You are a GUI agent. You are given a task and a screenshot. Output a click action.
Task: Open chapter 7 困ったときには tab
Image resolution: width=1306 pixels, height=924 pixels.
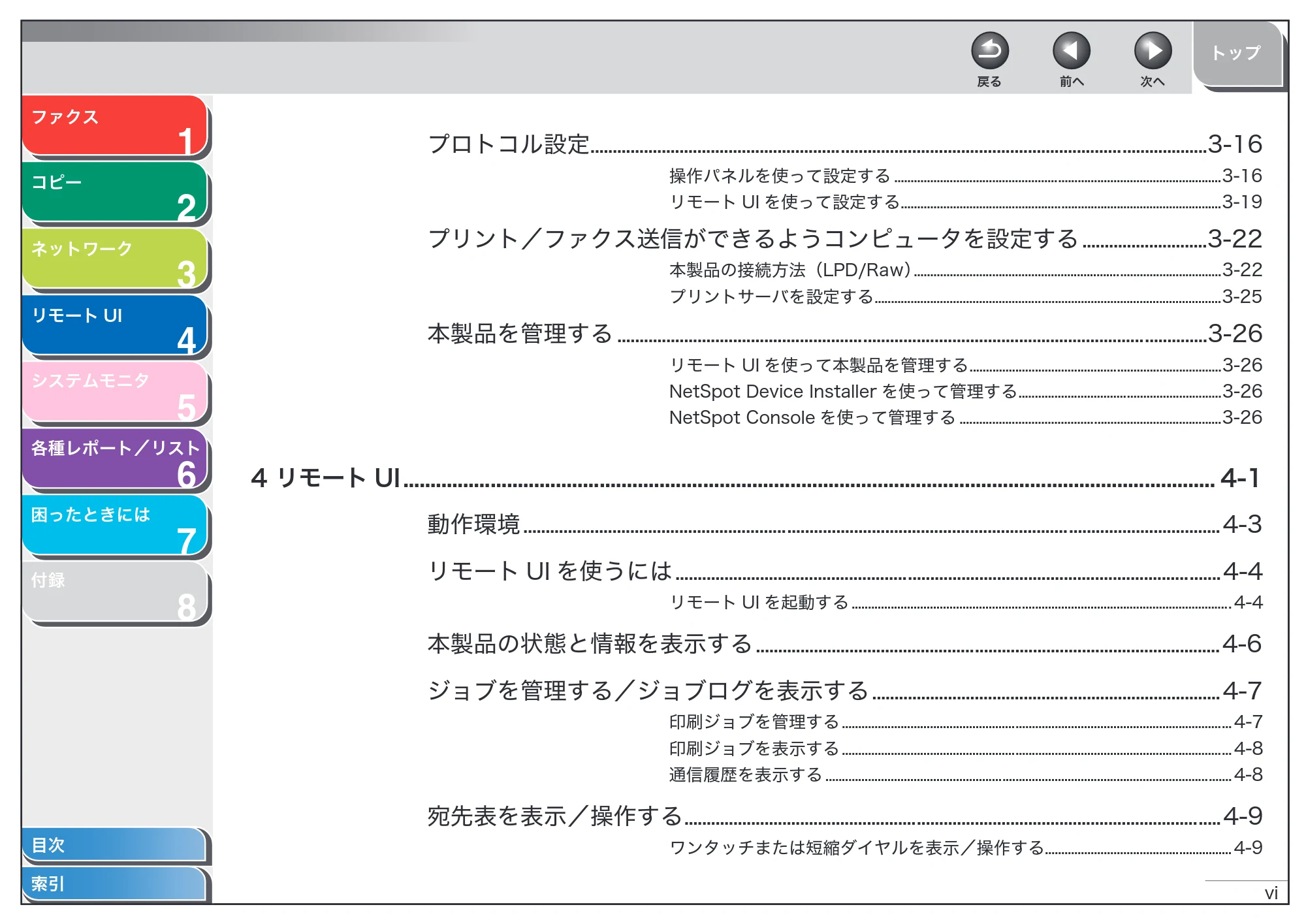[x=115, y=525]
